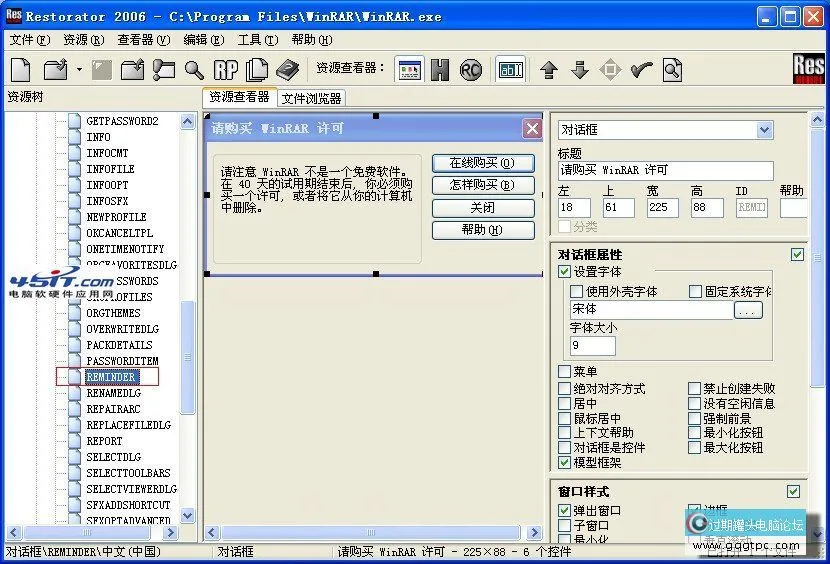The width and height of the screenshot is (830, 564).
Task: Click the 标题 caption text field
Action: coord(665,170)
